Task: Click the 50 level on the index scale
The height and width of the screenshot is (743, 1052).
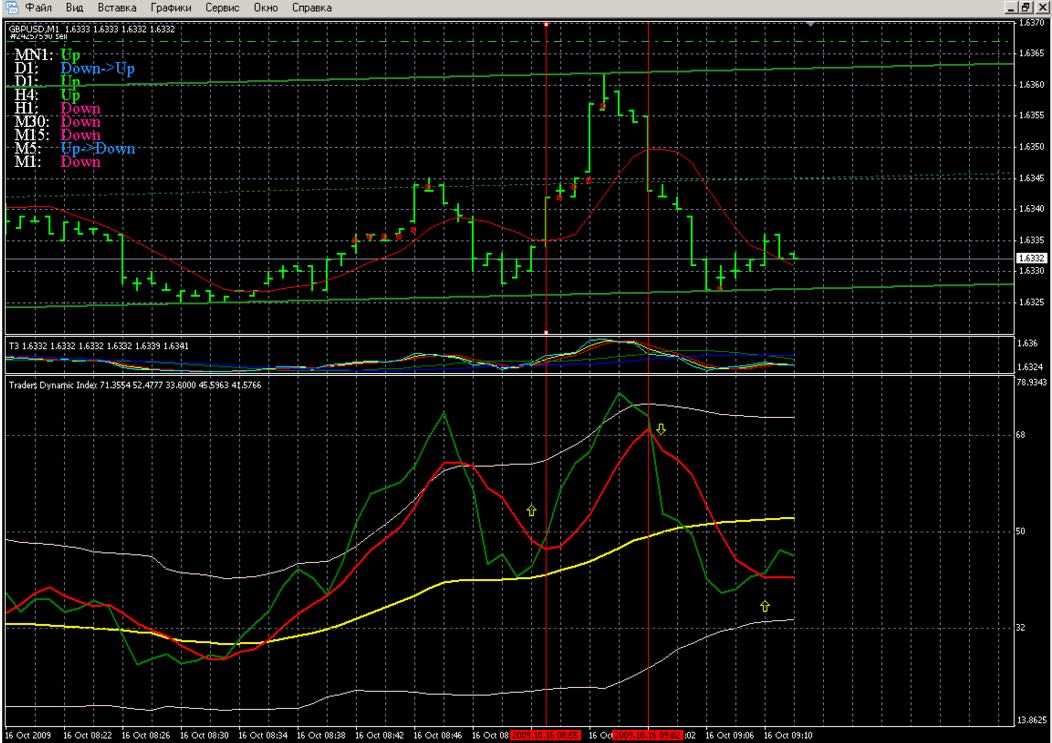Action: (x=1020, y=531)
